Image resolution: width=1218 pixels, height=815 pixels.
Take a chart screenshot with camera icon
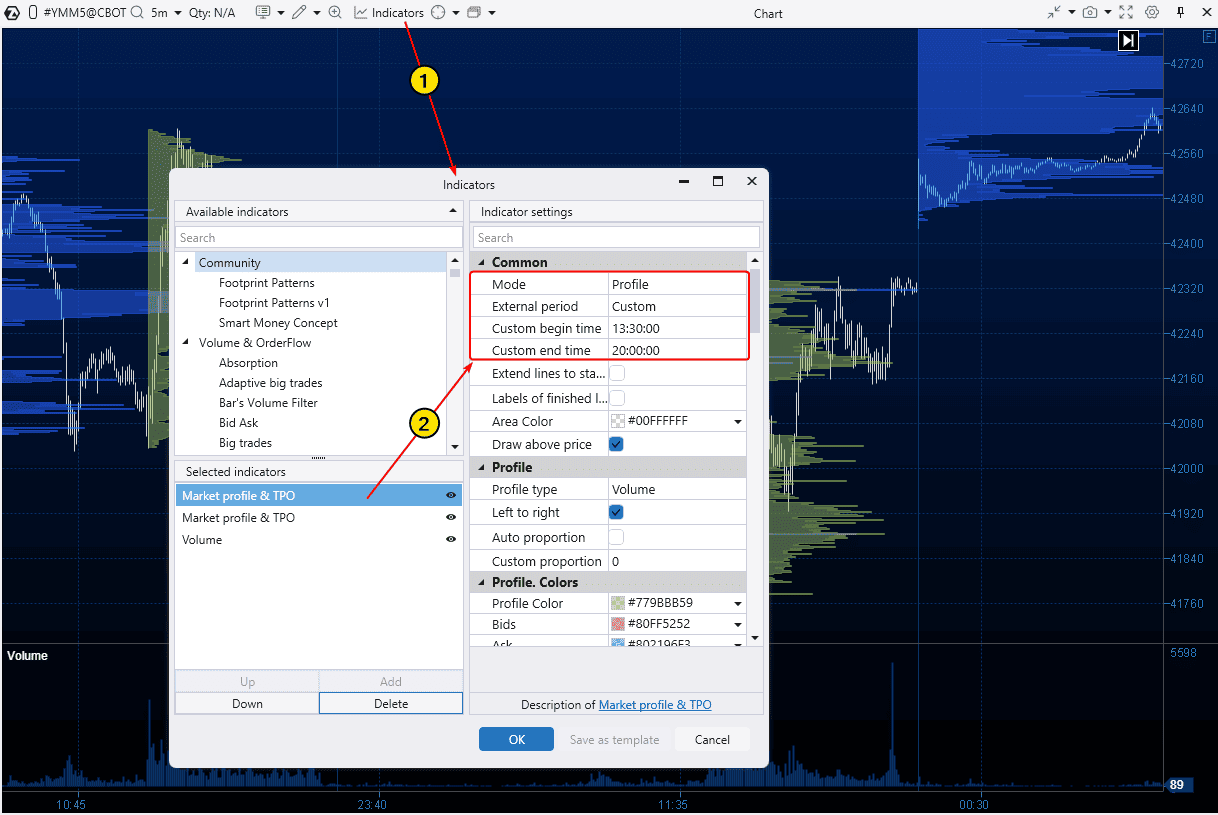point(1090,13)
